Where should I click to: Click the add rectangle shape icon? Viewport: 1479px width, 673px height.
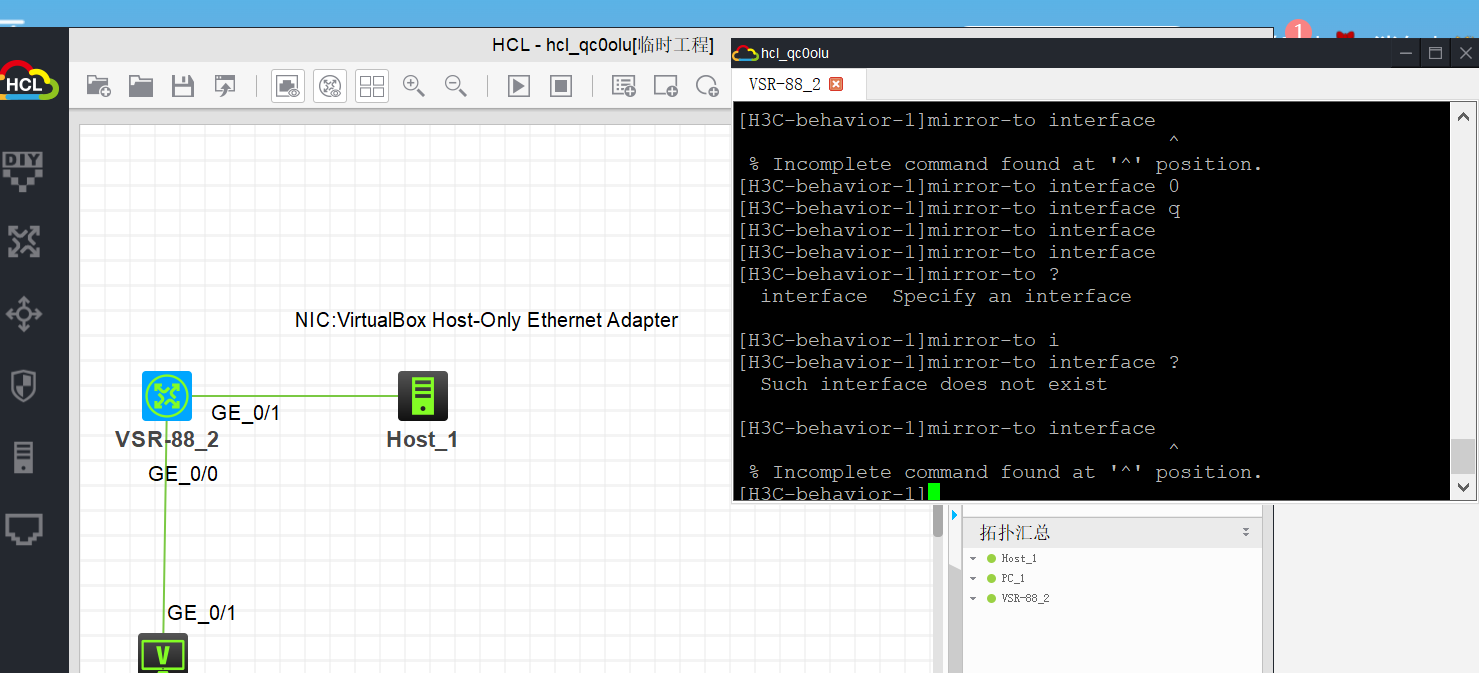click(x=666, y=86)
